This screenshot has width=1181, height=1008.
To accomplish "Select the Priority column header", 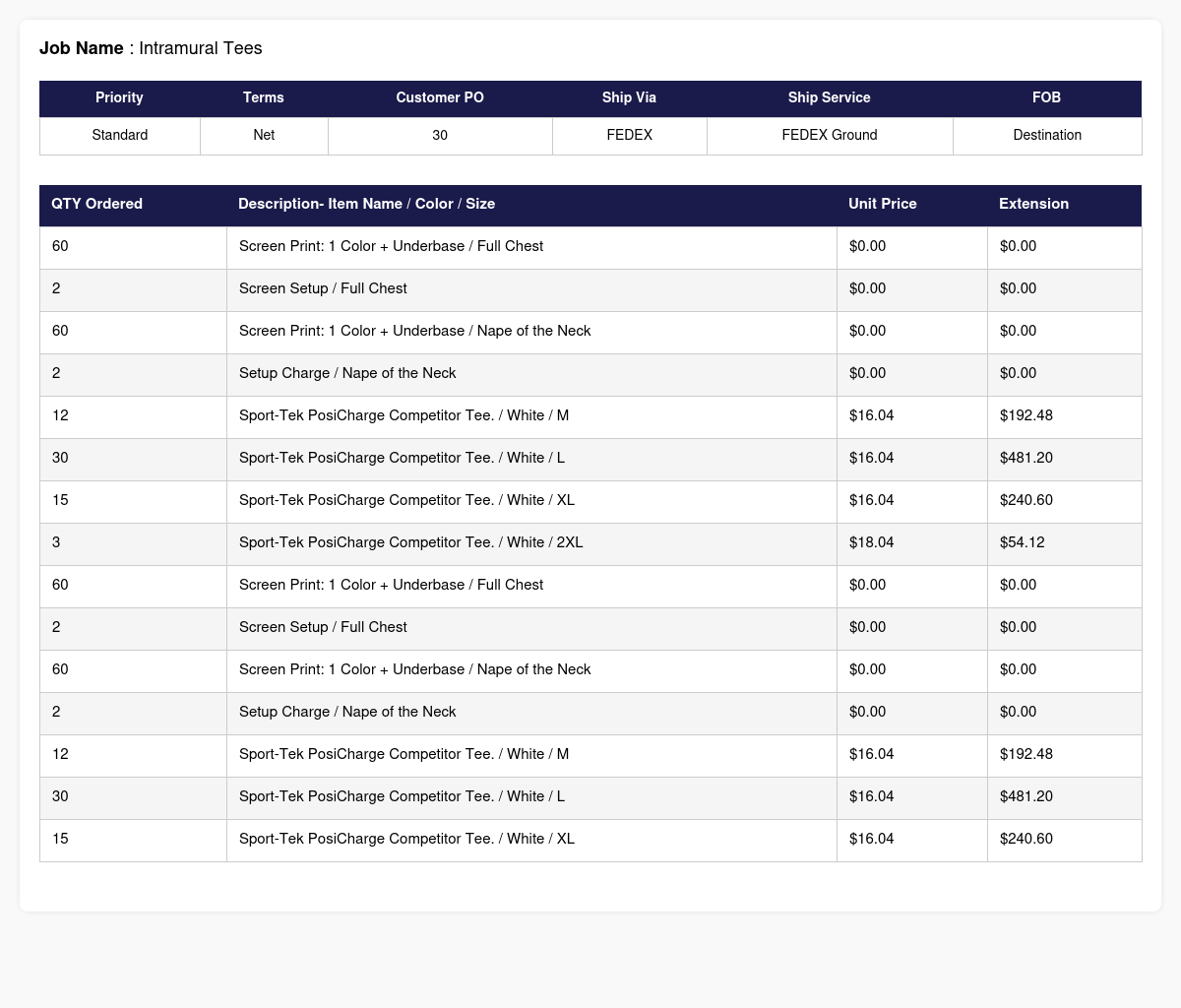I will pos(120,98).
